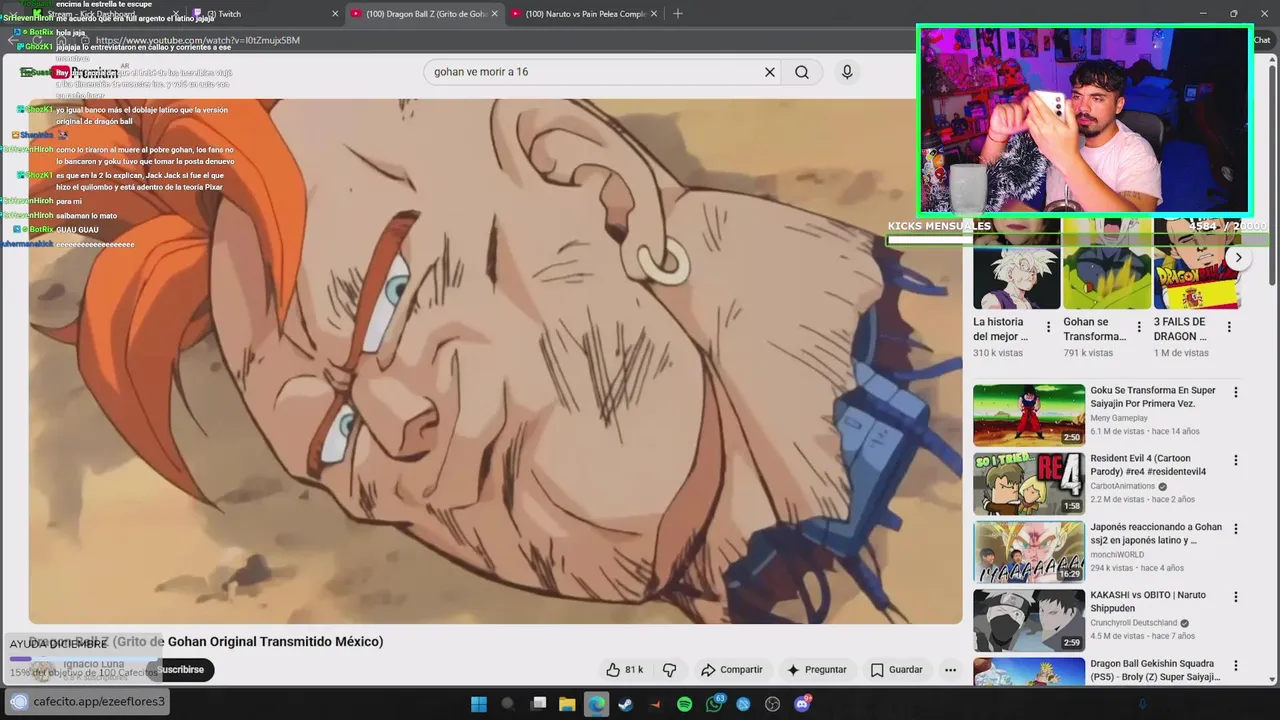Open the KAKASHI vs OBITO thumbnail

[1029, 620]
